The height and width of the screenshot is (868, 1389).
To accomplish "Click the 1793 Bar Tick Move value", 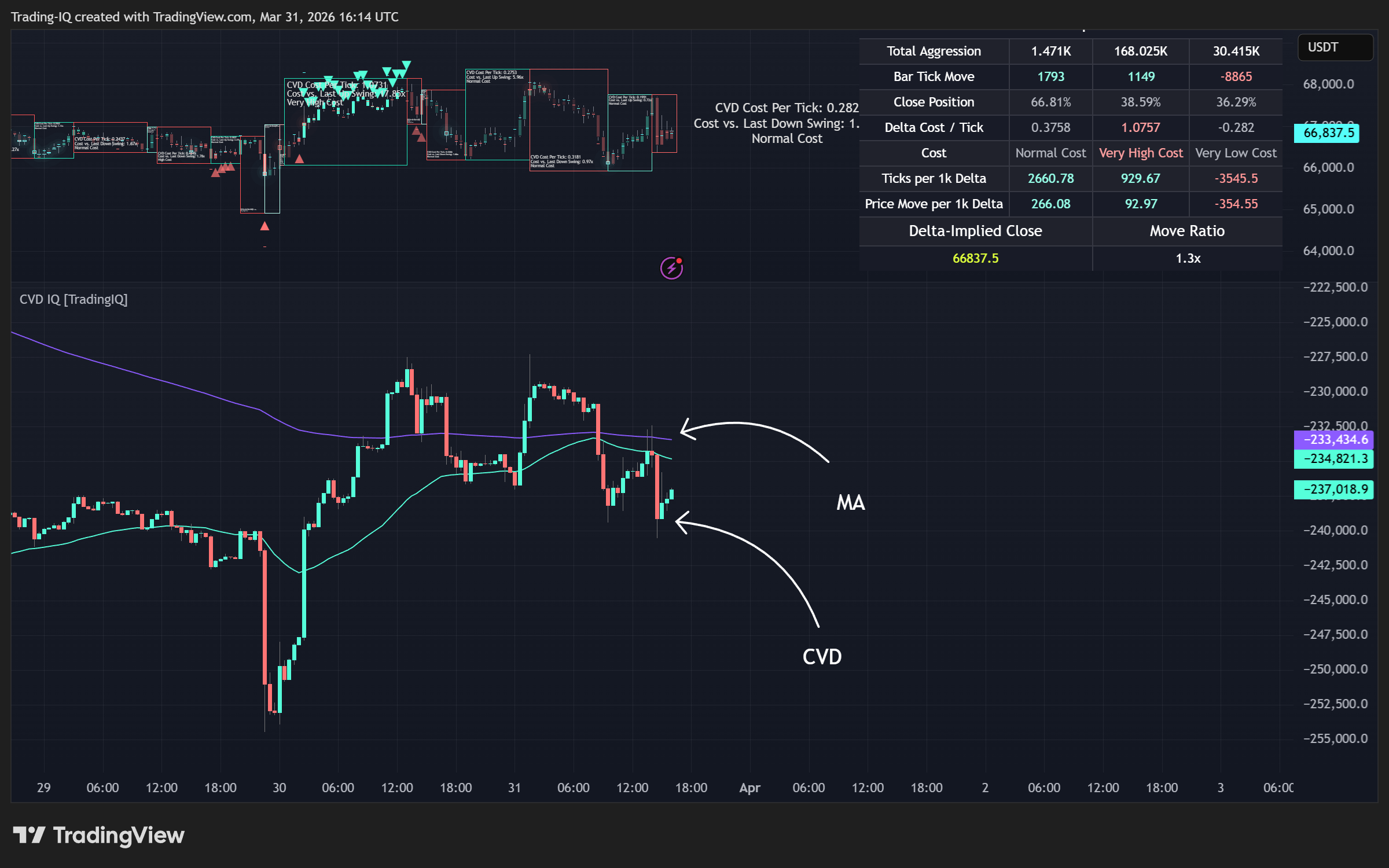I will tap(1050, 76).
